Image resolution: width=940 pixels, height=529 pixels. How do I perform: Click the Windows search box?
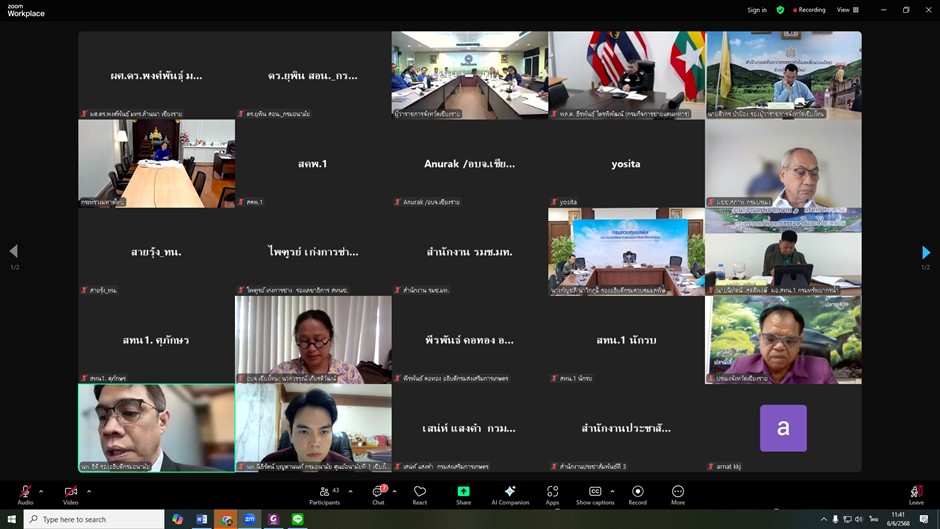click(x=94, y=519)
